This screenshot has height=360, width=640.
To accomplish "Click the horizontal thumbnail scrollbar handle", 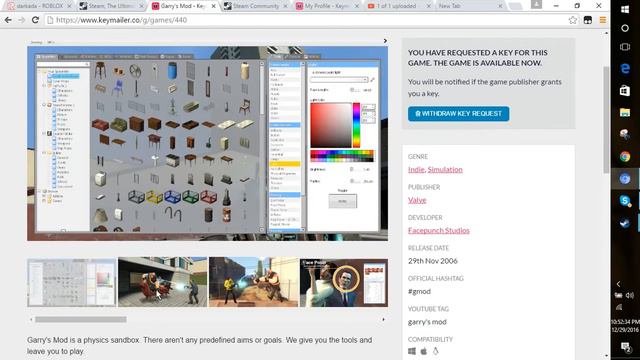I will click(x=80, y=320).
